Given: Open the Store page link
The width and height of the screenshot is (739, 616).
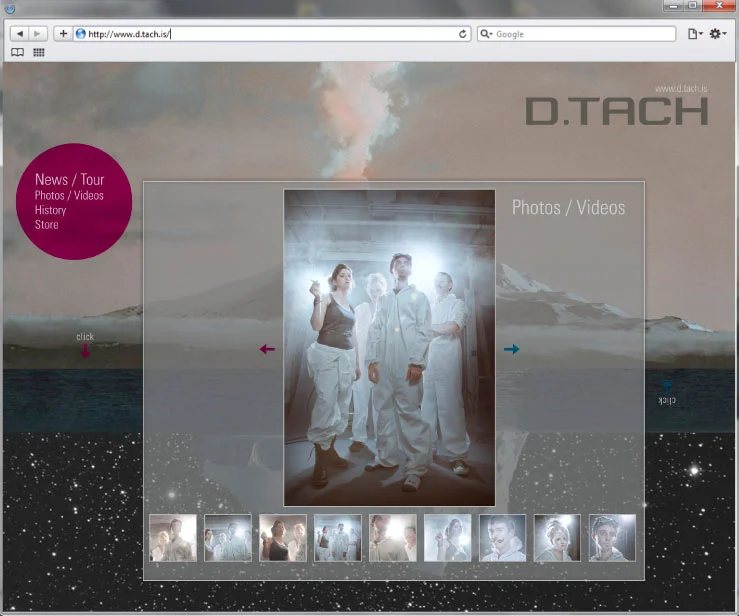Looking at the screenshot, I should click(x=46, y=225).
